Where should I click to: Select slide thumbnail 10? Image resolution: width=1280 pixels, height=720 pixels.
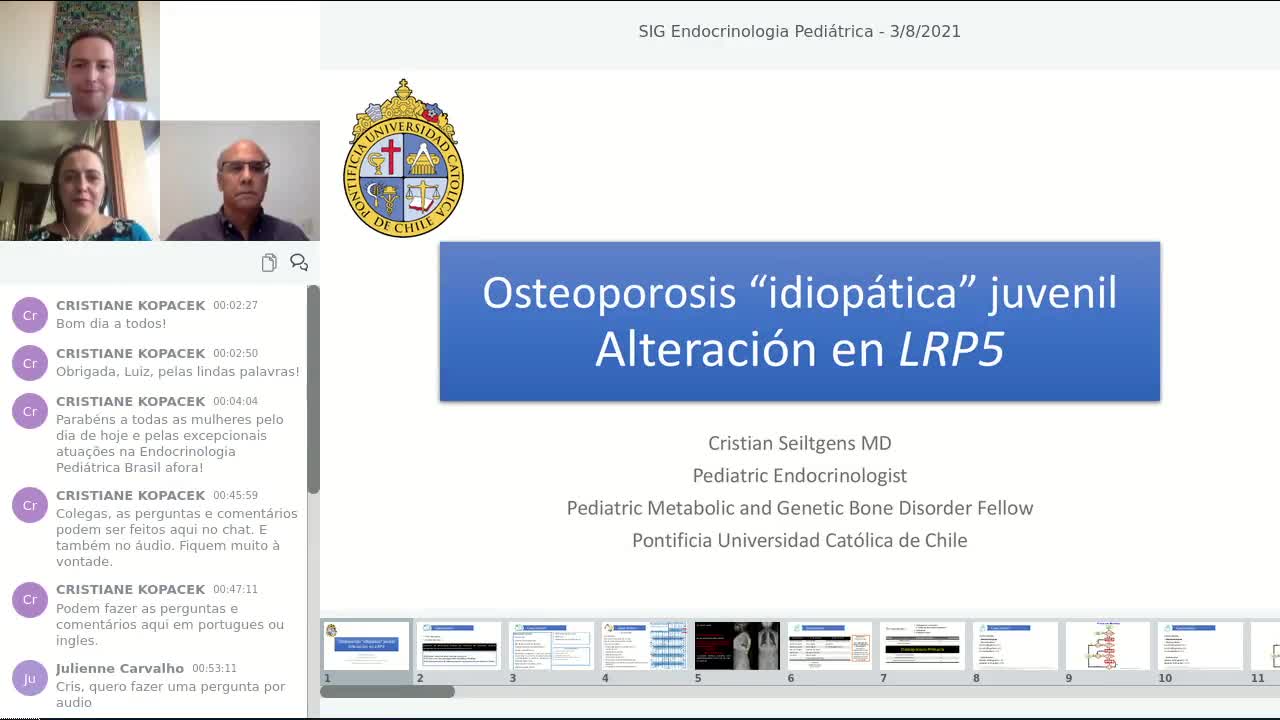coord(1201,646)
